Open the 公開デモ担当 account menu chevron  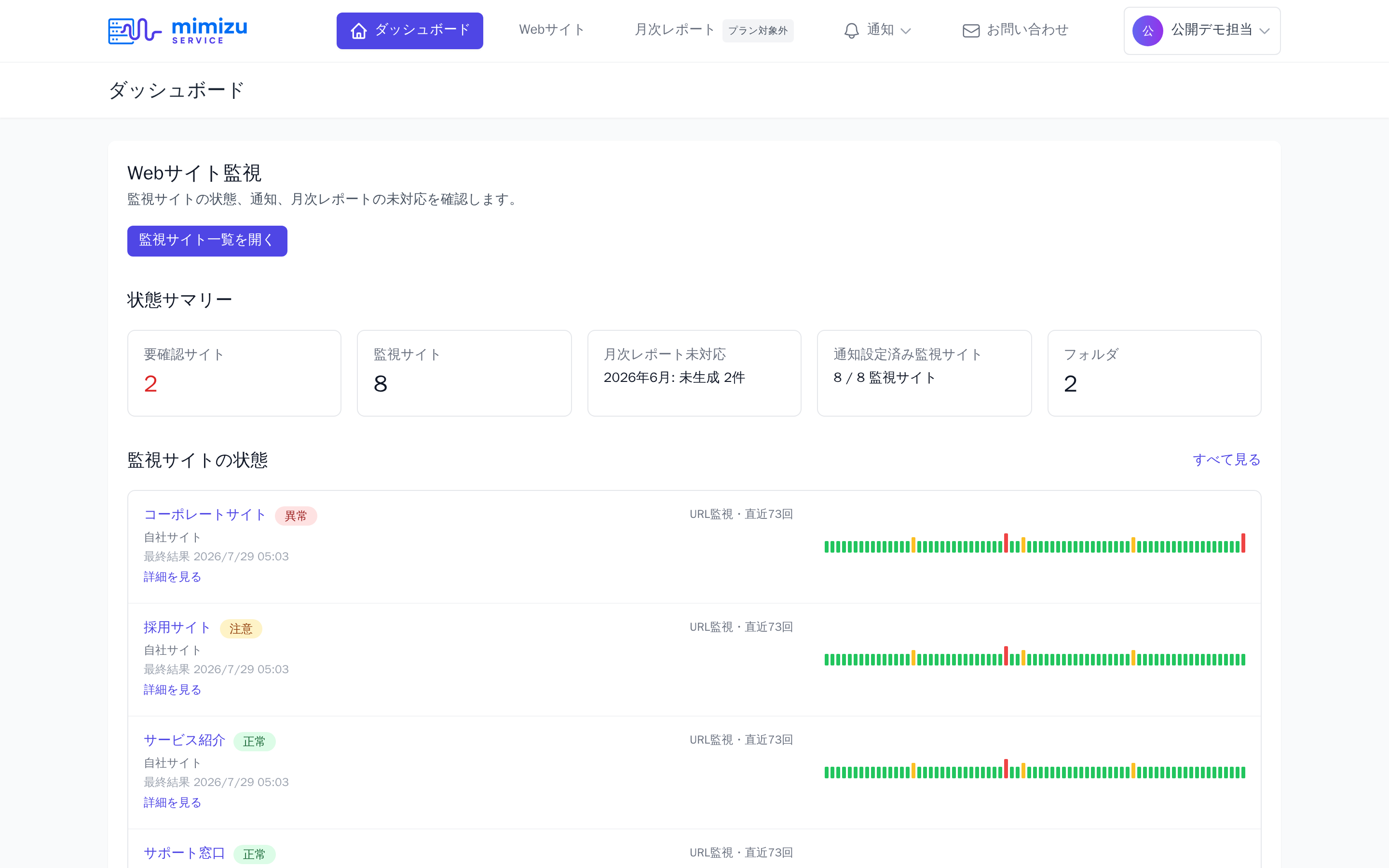pos(1265,31)
